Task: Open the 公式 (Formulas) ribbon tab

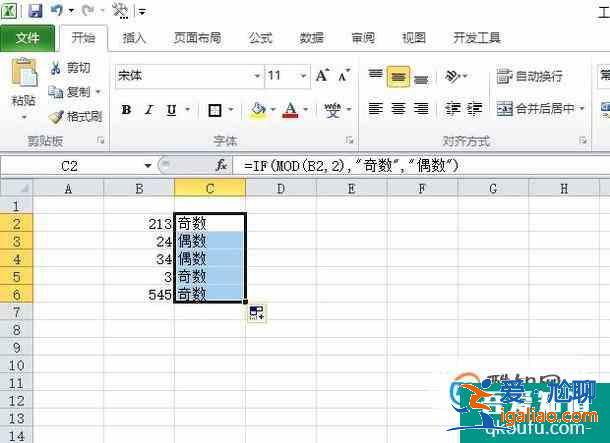Action: (x=260, y=38)
